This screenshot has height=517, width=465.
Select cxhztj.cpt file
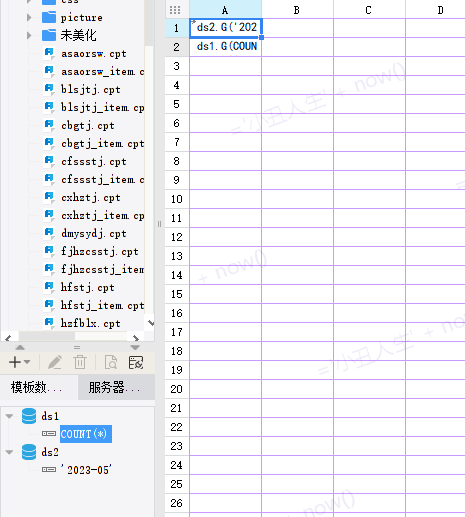point(91,197)
